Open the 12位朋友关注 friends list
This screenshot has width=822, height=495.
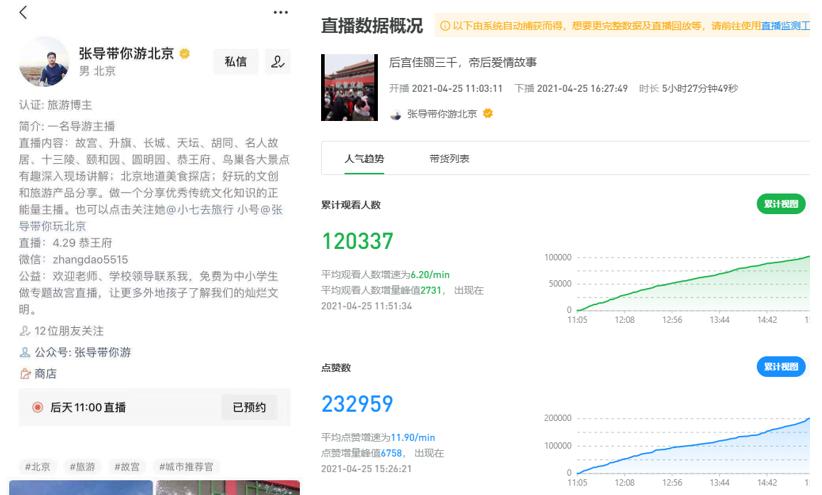[x=69, y=331]
